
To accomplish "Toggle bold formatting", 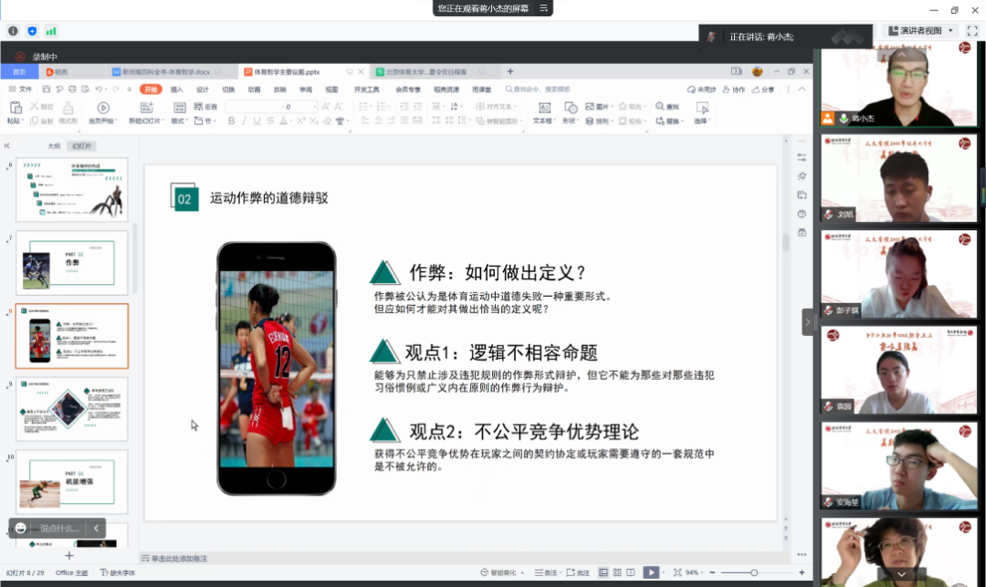I will pyautogui.click(x=231, y=119).
